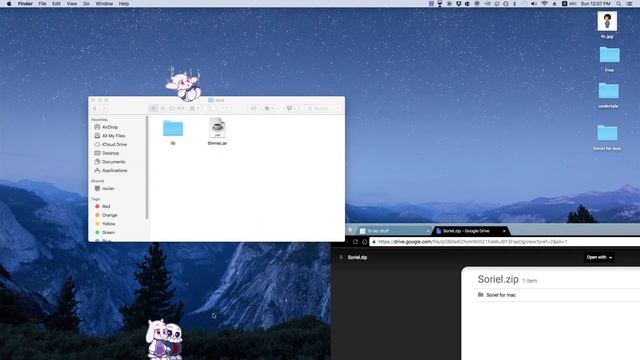The width and height of the screenshot is (640, 360).
Task: Switch Finder to list view
Action: (162, 108)
